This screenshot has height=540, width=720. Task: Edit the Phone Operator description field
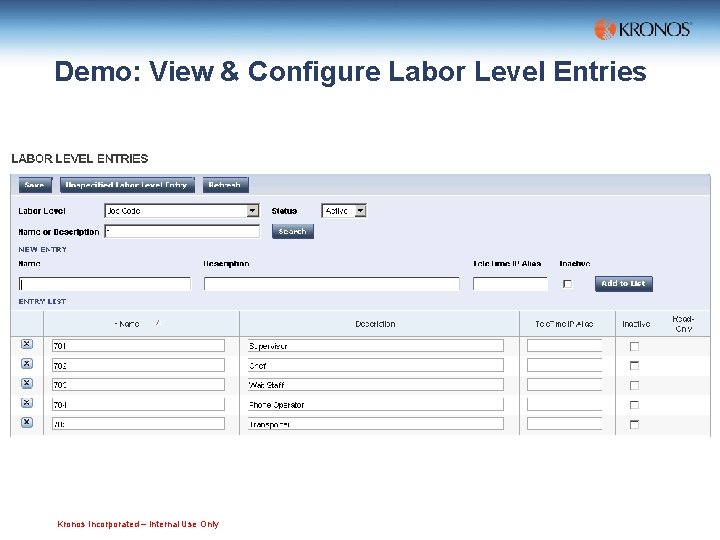pos(376,405)
